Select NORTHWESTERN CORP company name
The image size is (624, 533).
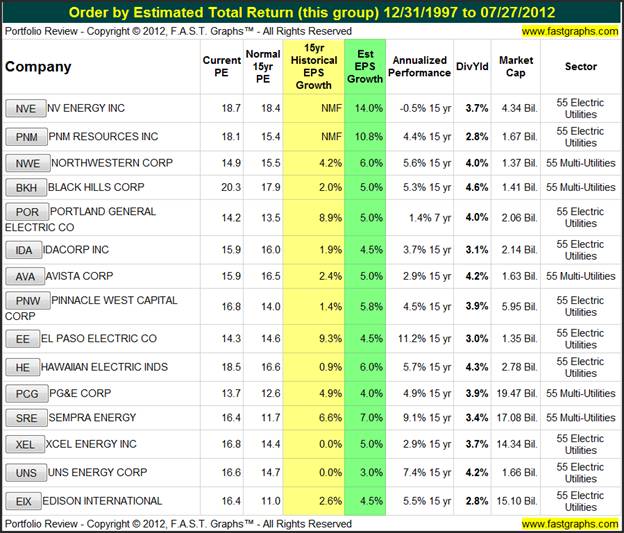point(112,163)
